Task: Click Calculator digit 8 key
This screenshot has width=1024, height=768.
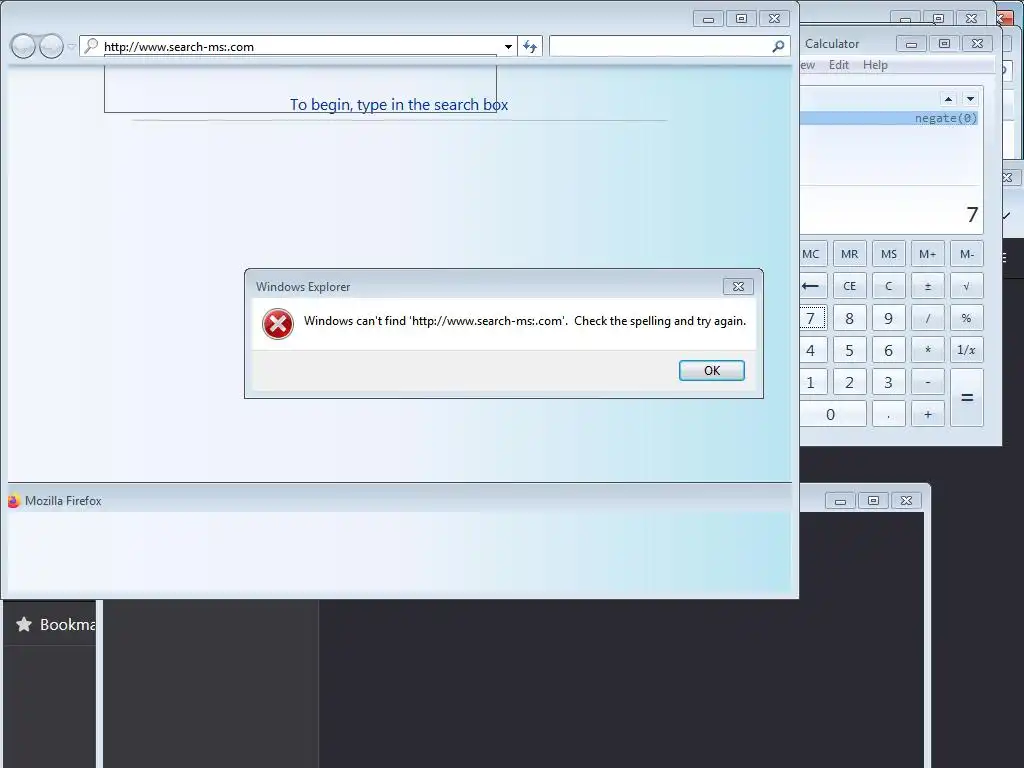Action: point(850,318)
